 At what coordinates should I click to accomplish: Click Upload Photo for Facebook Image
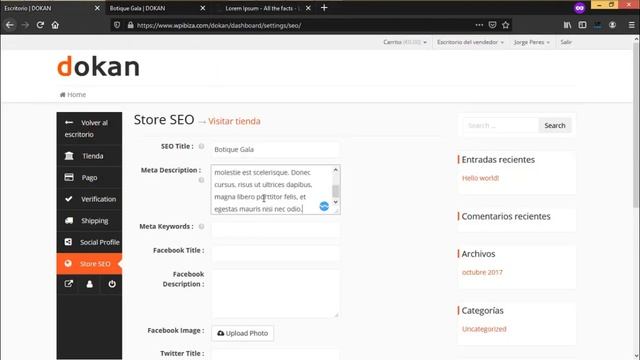pos(242,333)
